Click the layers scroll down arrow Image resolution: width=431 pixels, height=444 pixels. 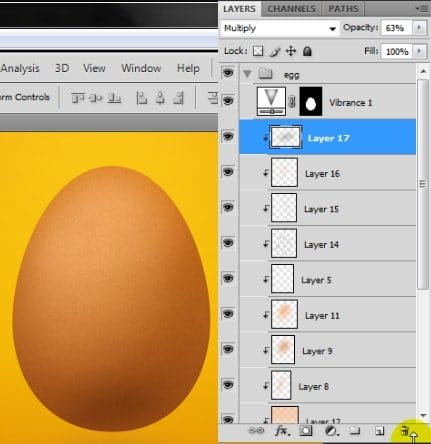423,415
